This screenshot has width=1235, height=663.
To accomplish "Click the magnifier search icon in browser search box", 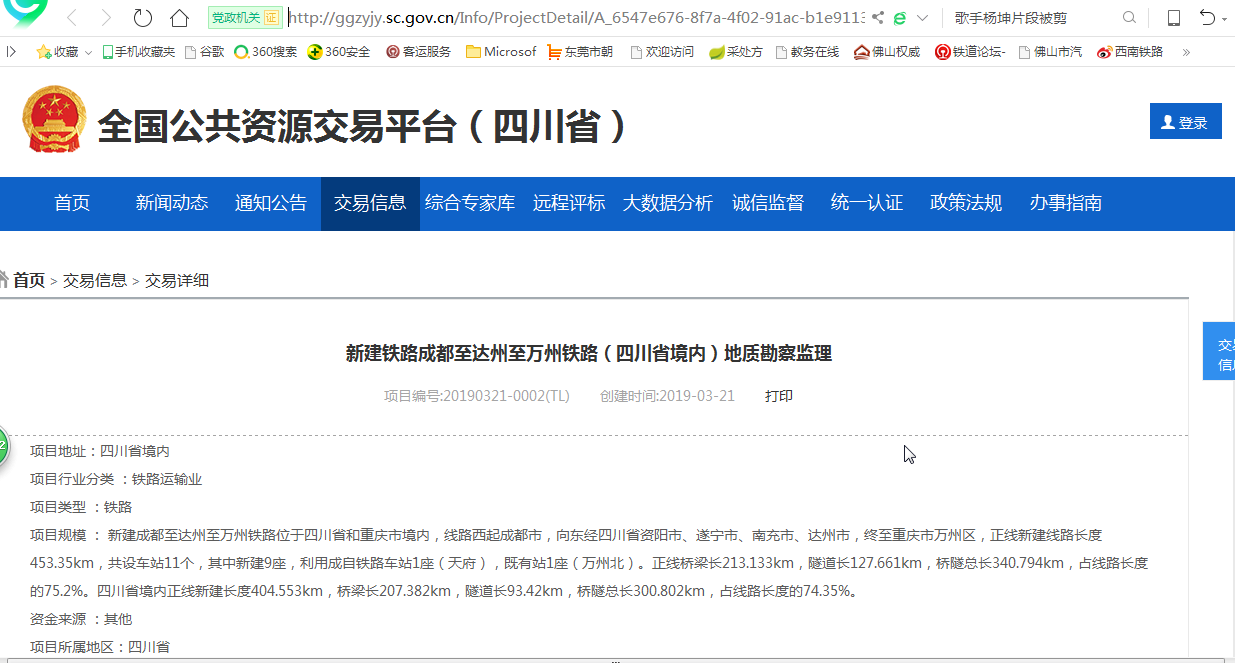I will (1129, 18).
